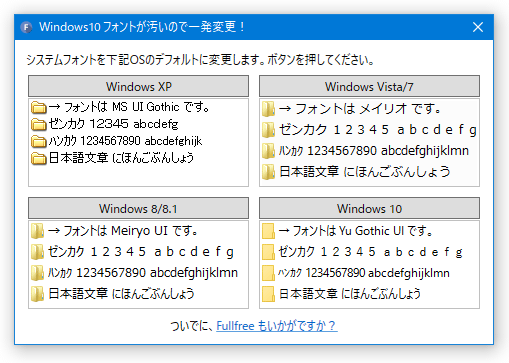Click folder icon beside ハンカク abcdefghijk in XP preview
Viewport: 509px width, 363px height.
point(39,141)
